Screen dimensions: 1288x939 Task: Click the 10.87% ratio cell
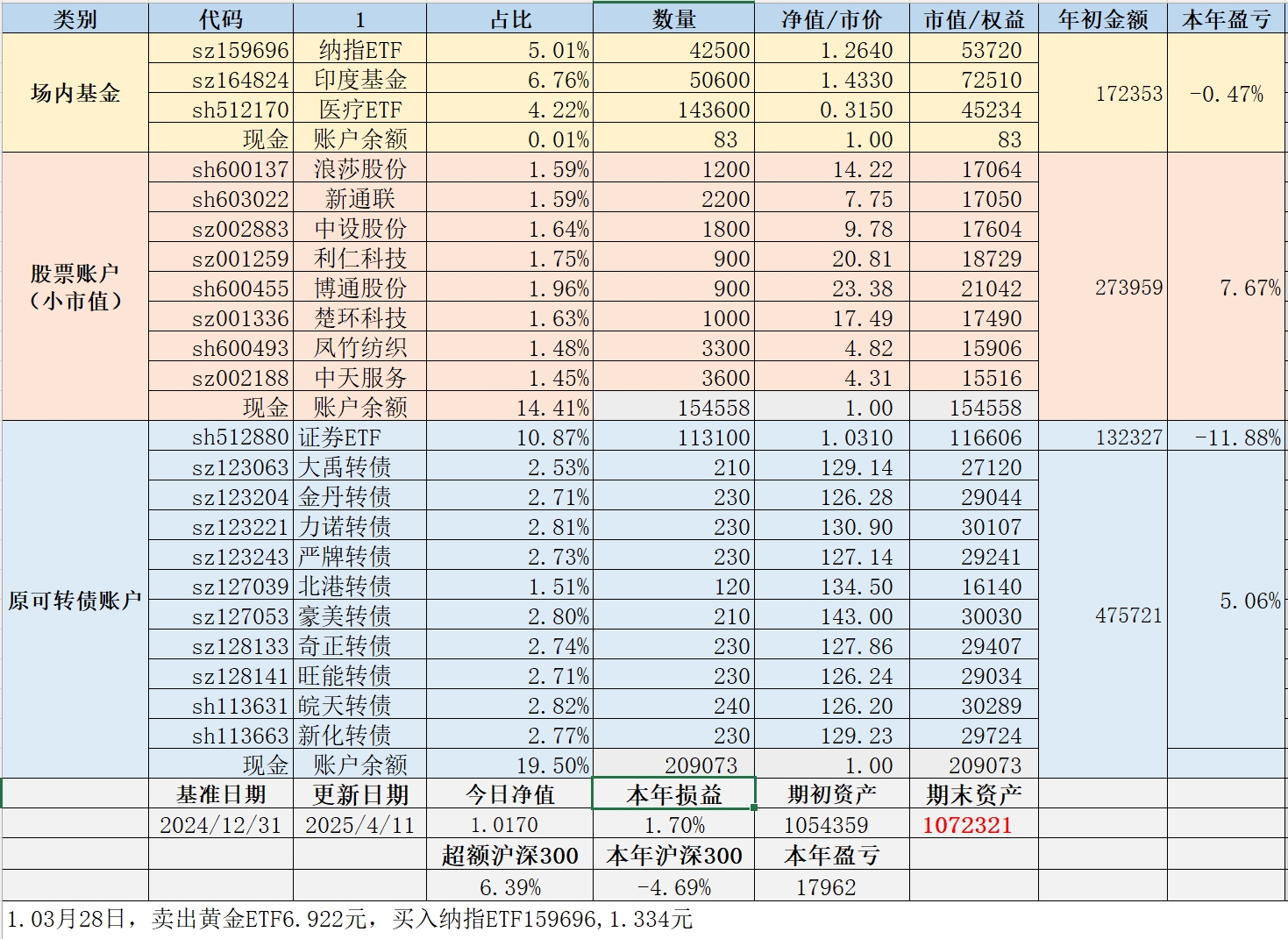click(509, 437)
